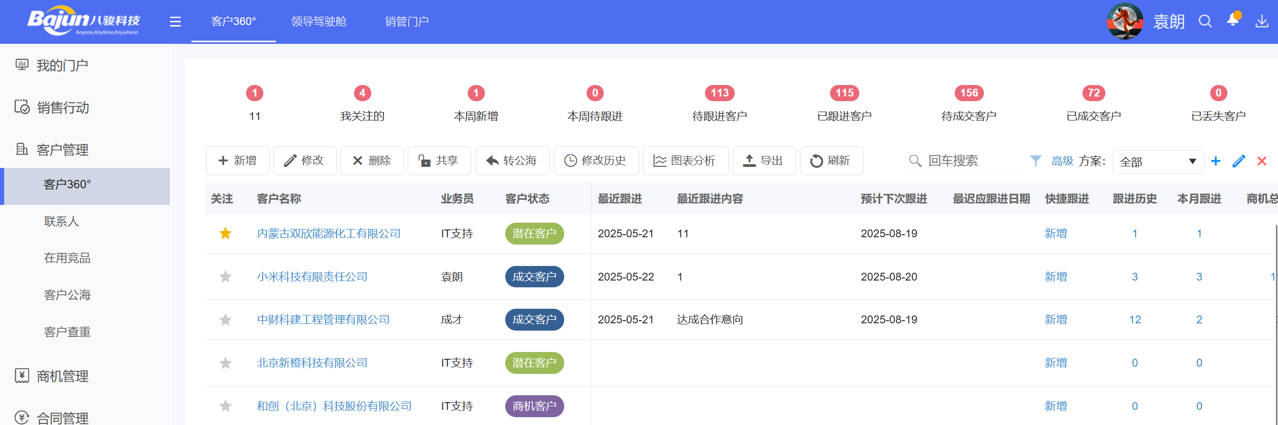1278x425 pixels.
Task: Click the blue pencil edit scheme icon
Action: coord(1239,161)
